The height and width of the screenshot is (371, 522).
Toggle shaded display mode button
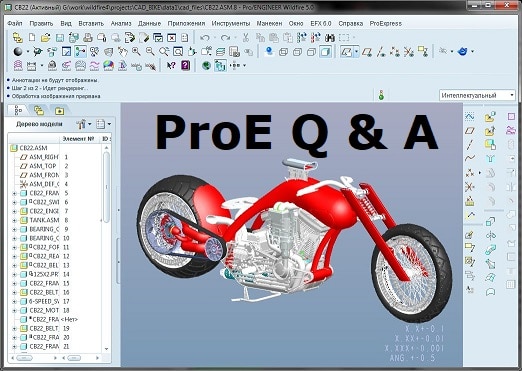[325, 52]
